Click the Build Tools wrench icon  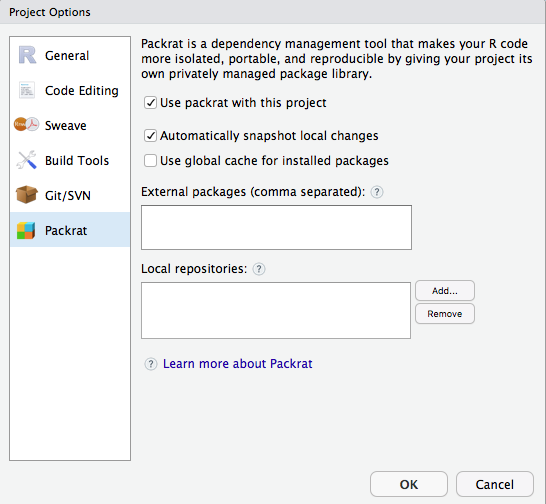point(26,160)
